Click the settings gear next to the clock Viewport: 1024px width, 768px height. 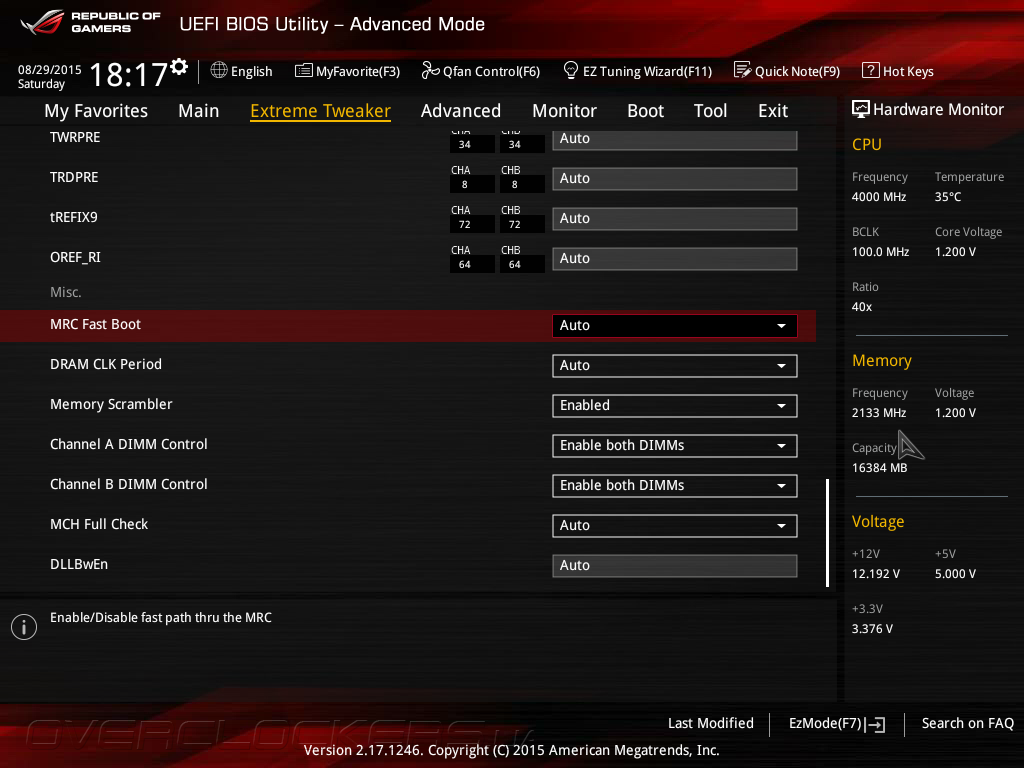tap(179, 66)
